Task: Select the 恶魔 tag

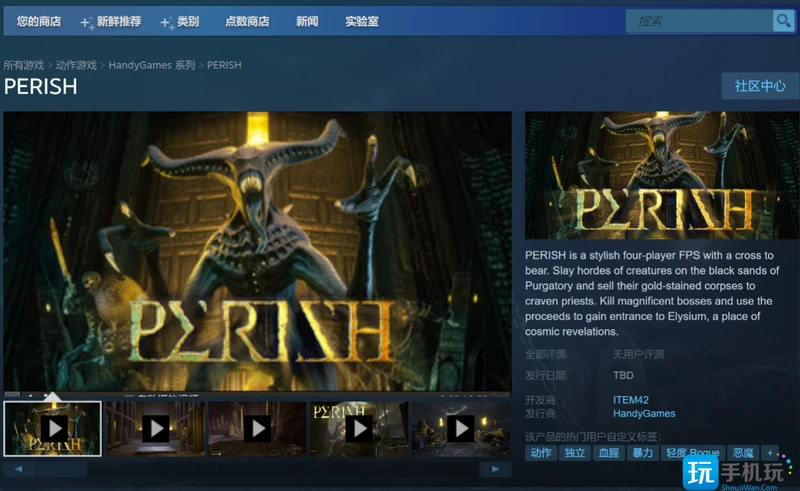Action: click(743, 453)
